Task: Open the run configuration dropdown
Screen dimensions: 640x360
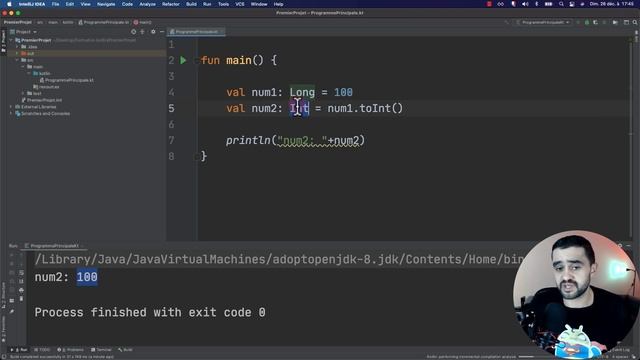Action: pos(543,22)
